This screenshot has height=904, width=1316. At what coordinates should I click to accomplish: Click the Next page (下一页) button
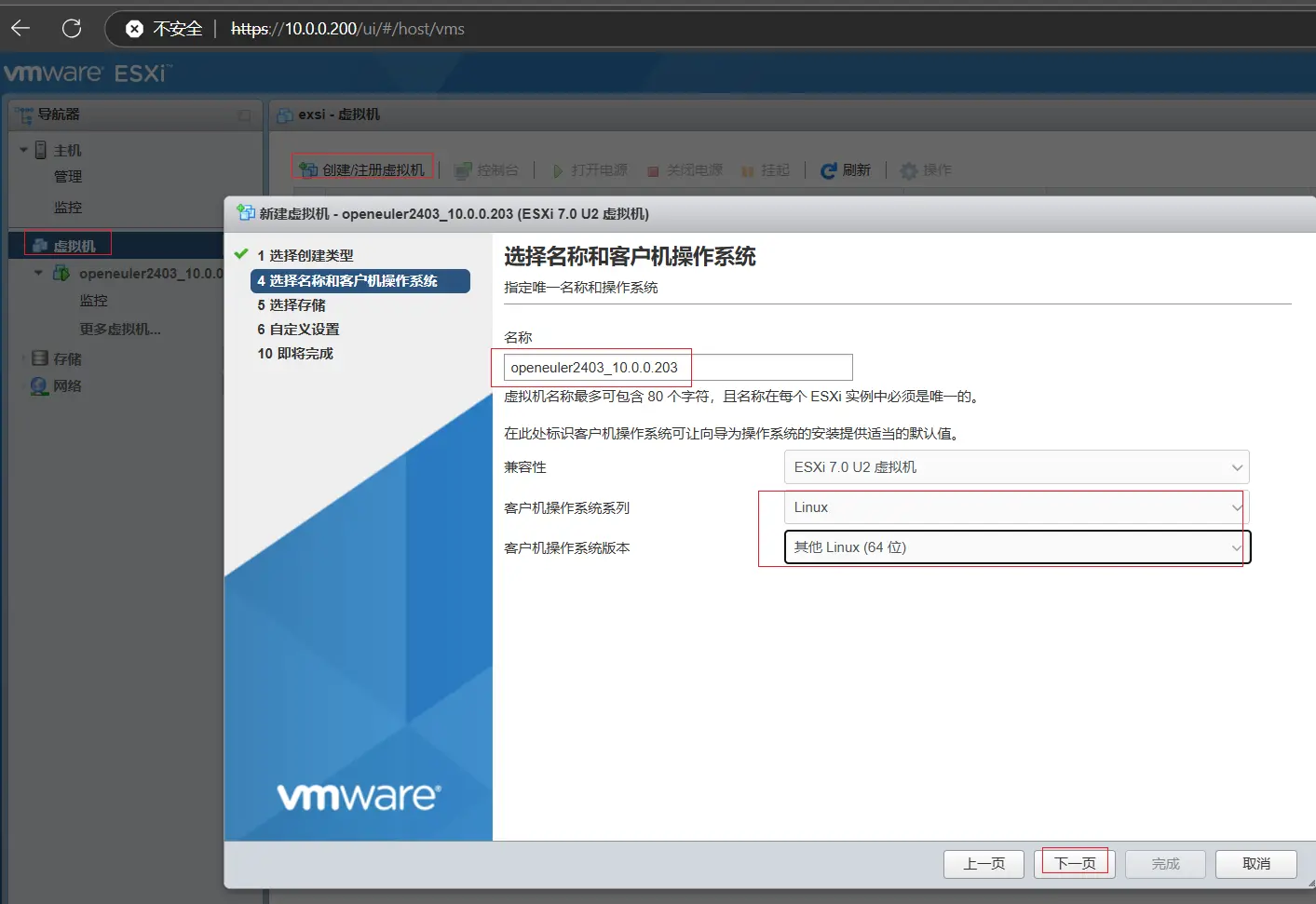[1075, 864]
